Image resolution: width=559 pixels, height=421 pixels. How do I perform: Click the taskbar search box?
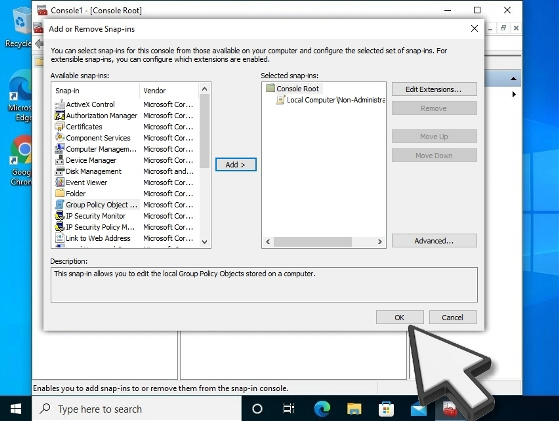pos(137,409)
